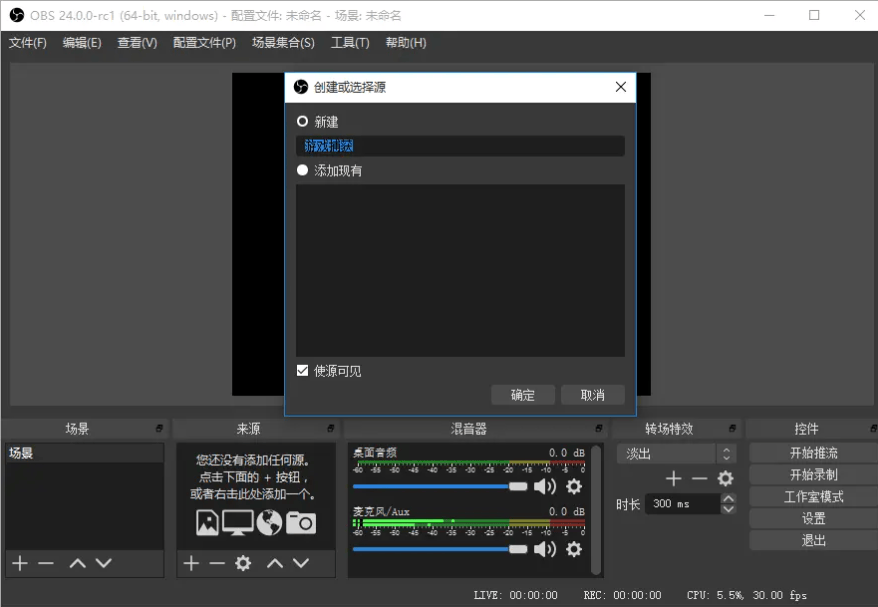Mute 桌面音频 via its speaker icon
The height and width of the screenshot is (607, 878).
click(x=543, y=486)
